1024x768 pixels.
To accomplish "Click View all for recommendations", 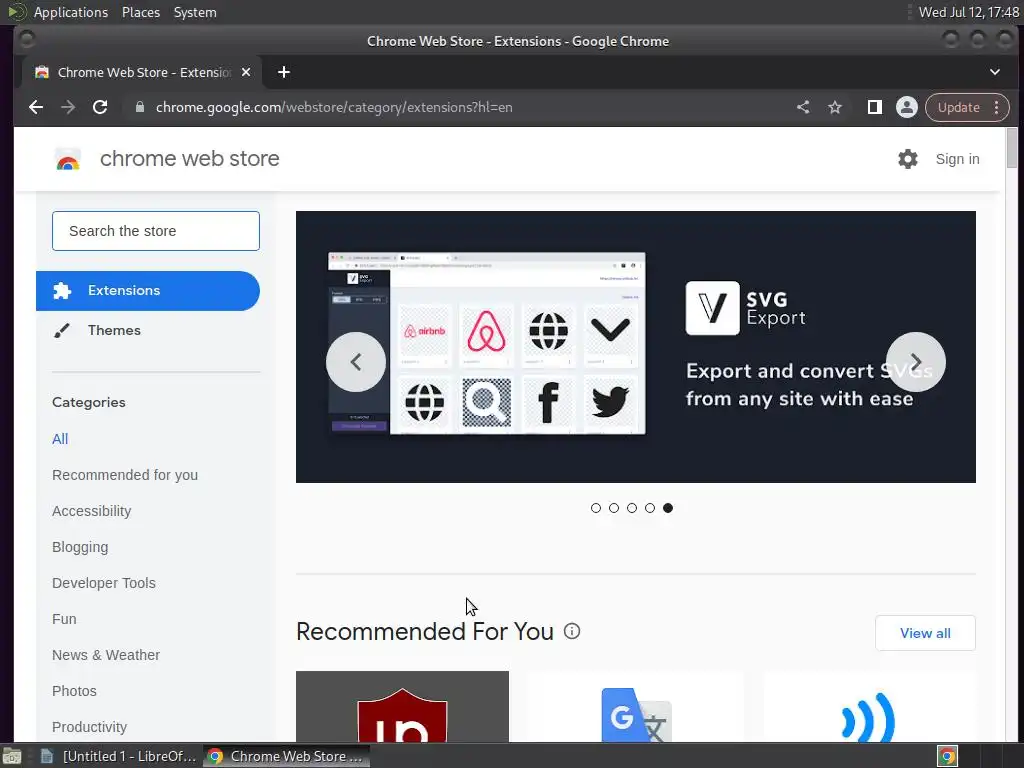I will click(x=925, y=633).
